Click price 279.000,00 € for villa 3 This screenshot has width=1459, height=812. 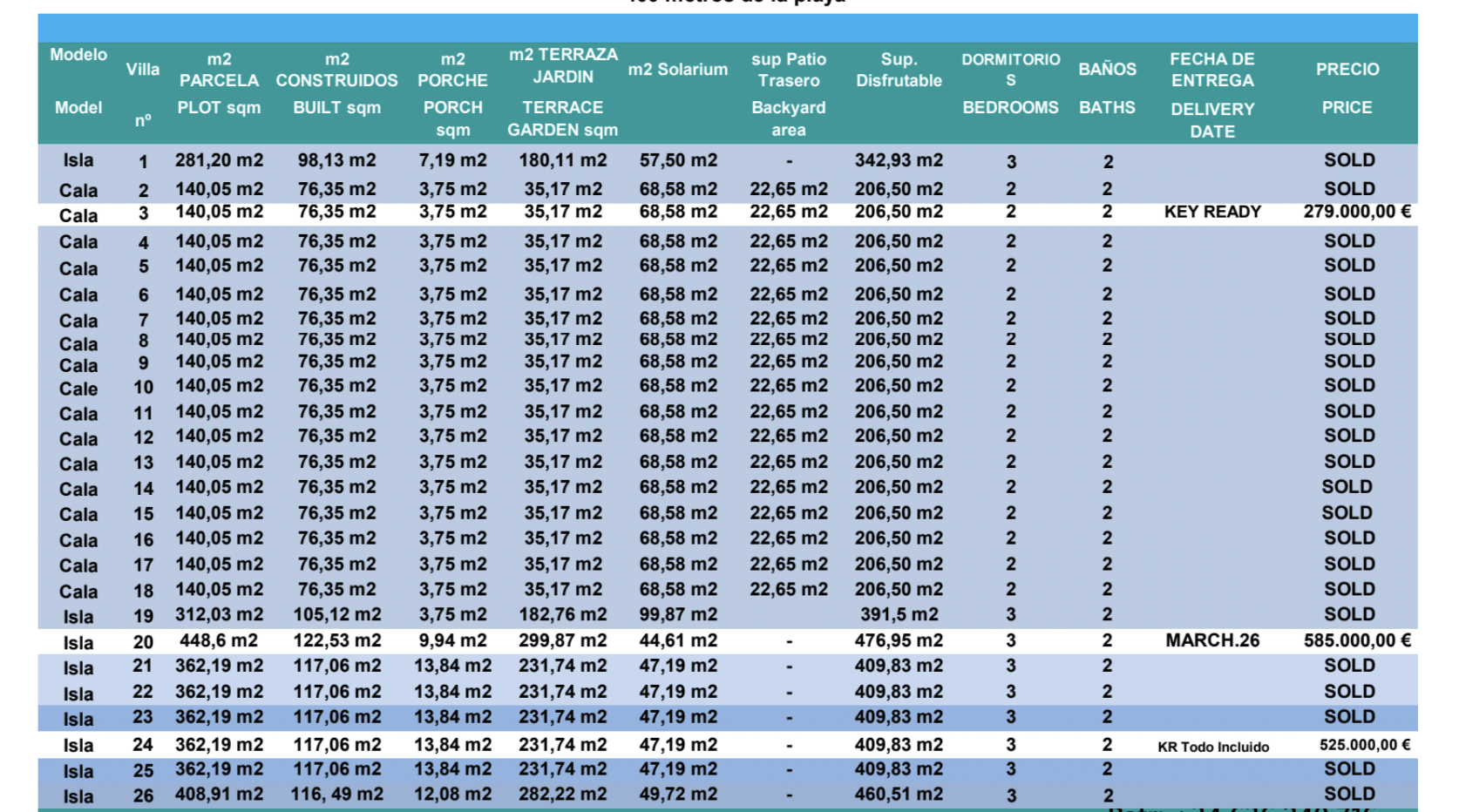tap(1357, 212)
